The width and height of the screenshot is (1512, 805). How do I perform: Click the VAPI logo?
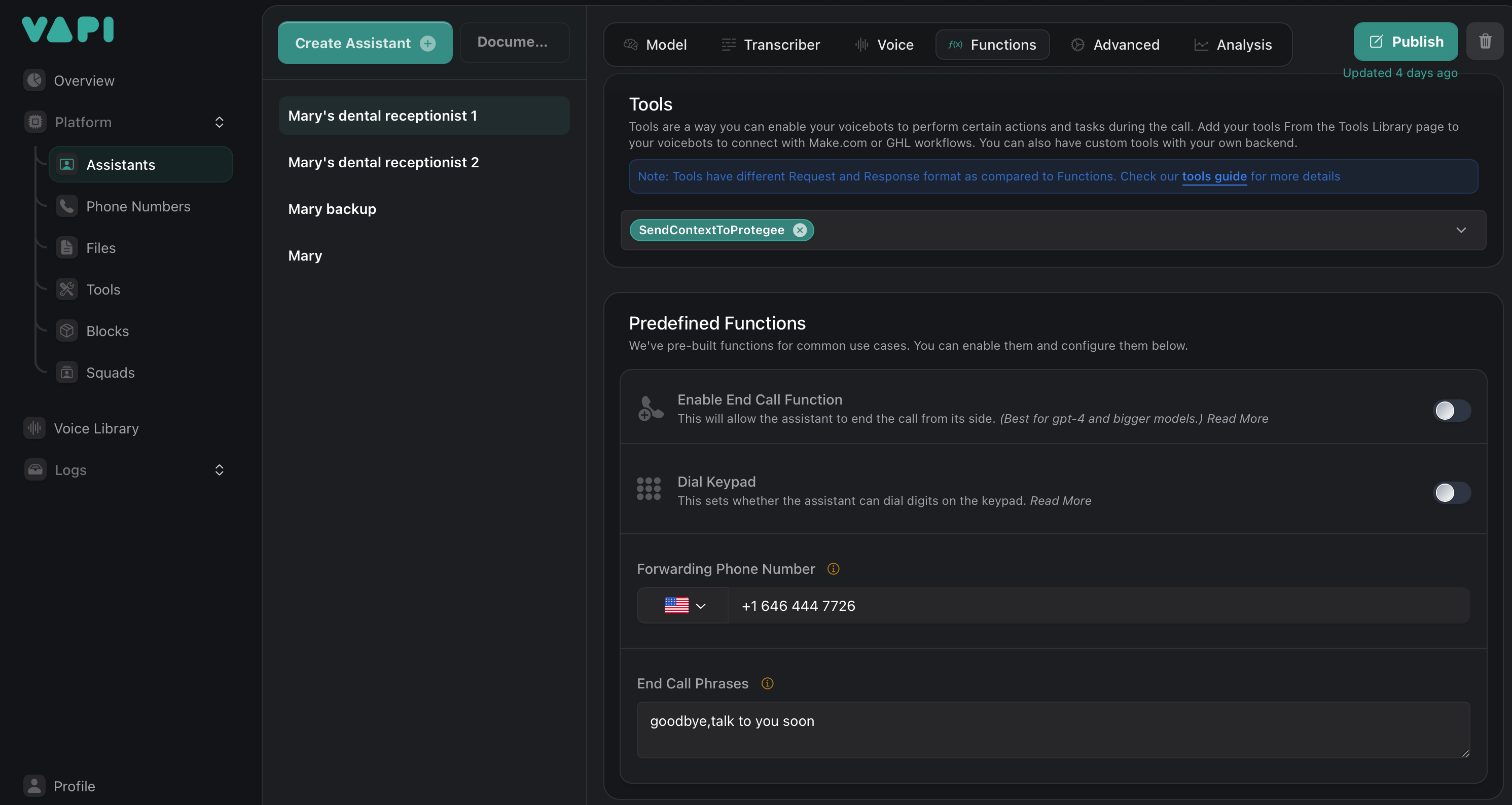coord(67,29)
